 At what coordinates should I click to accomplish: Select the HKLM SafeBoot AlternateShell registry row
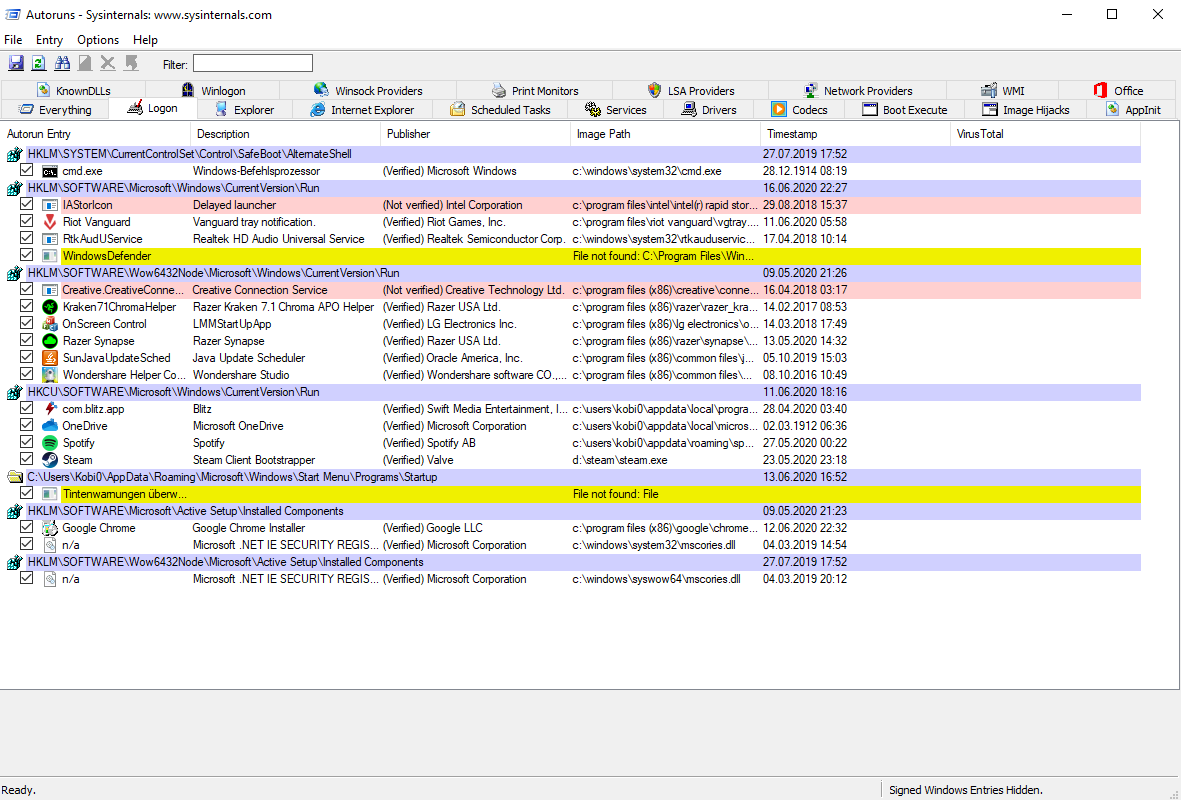(x=572, y=154)
